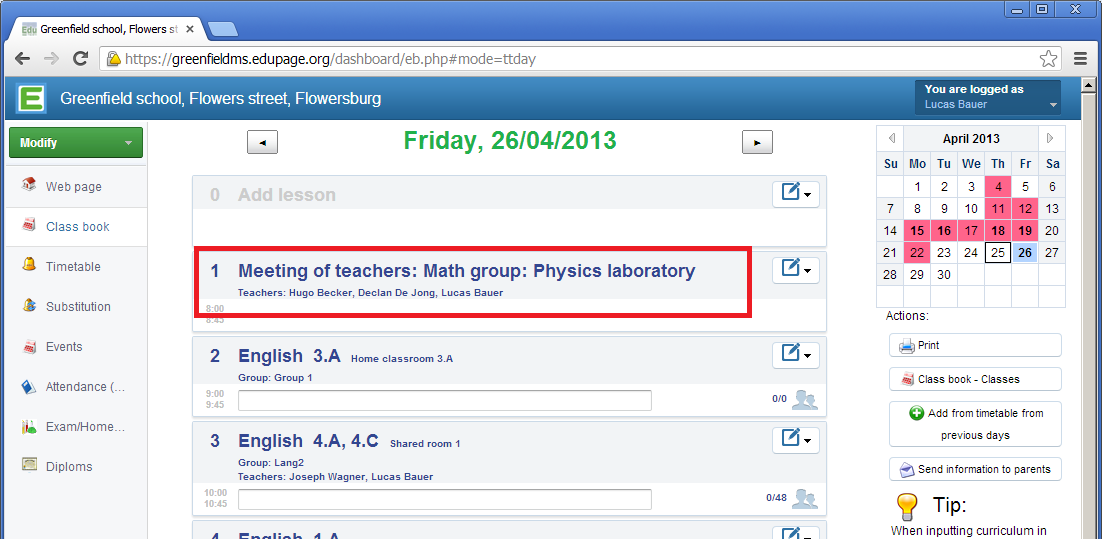Click envelope icon for Send information to parents
The width and height of the screenshot is (1102, 539).
pos(907,469)
